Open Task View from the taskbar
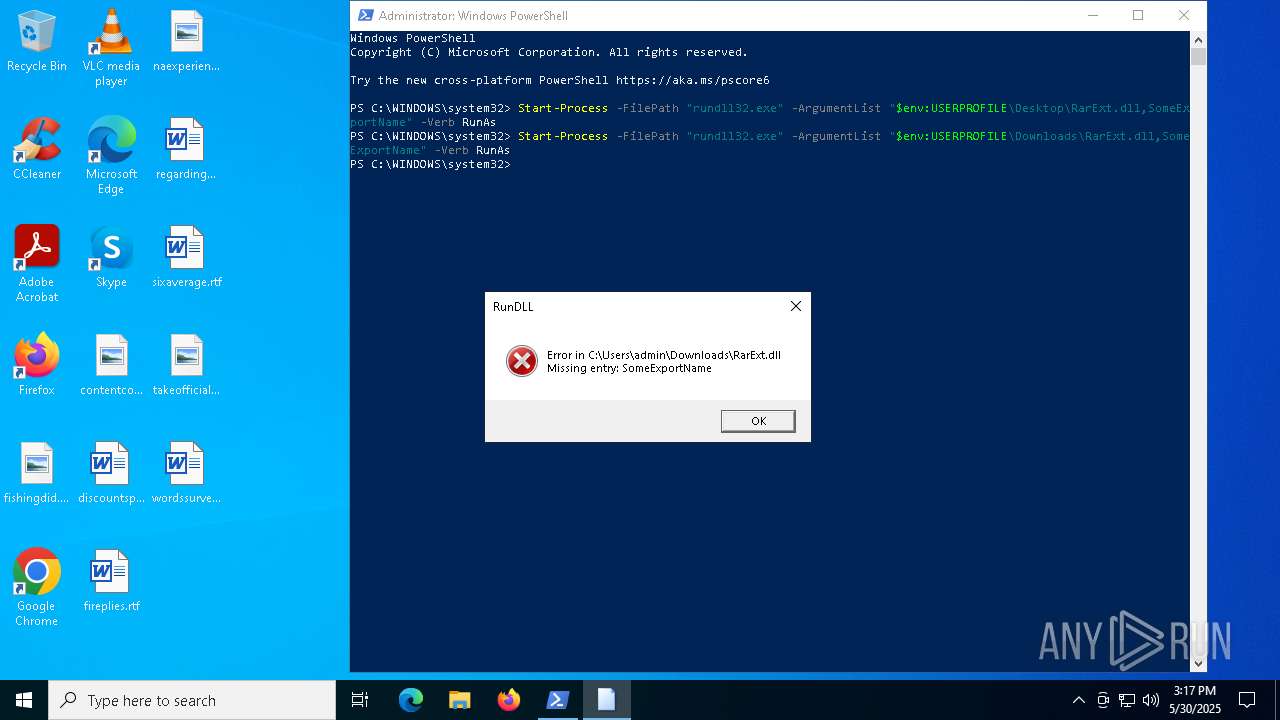1280x720 pixels. click(360, 700)
